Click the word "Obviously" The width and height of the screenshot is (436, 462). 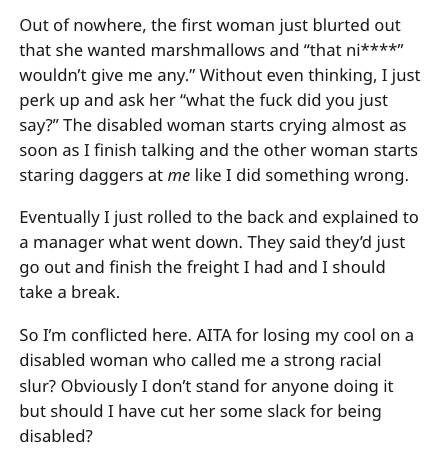(x=99, y=387)
